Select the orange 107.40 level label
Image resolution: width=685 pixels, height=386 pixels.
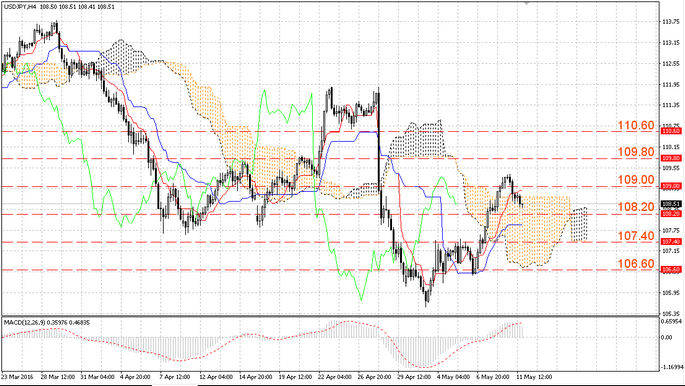click(x=636, y=236)
